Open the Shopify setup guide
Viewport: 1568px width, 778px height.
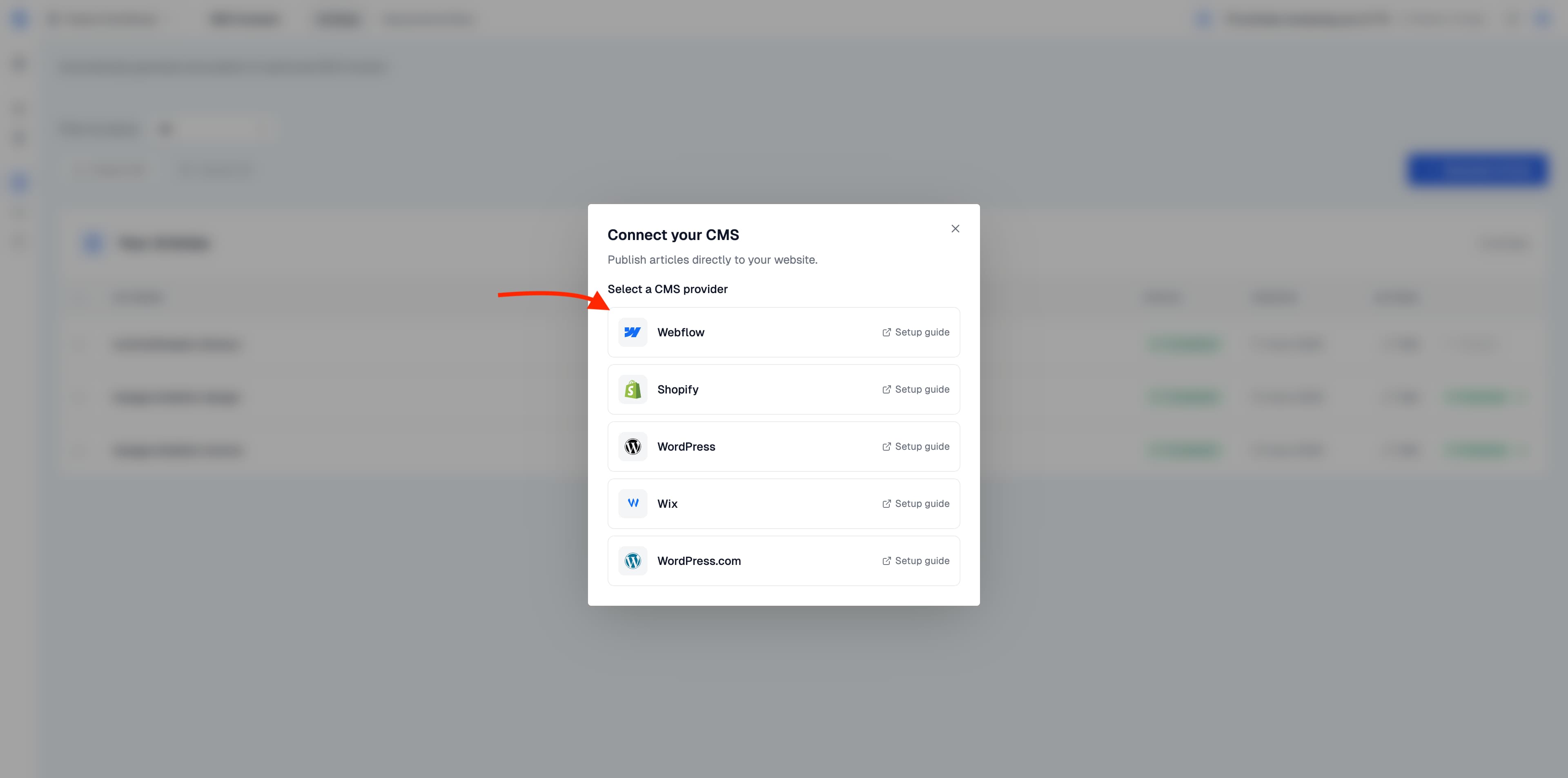pyautogui.click(x=915, y=389)
